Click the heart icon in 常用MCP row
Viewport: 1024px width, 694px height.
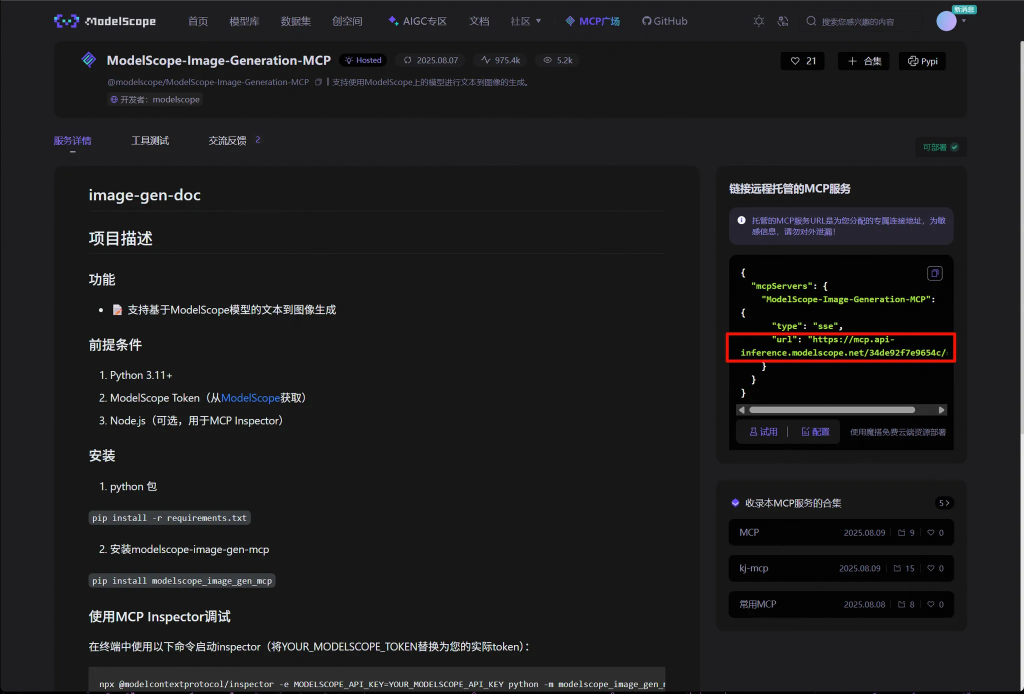pyautogui.click(x=931, y=605)
